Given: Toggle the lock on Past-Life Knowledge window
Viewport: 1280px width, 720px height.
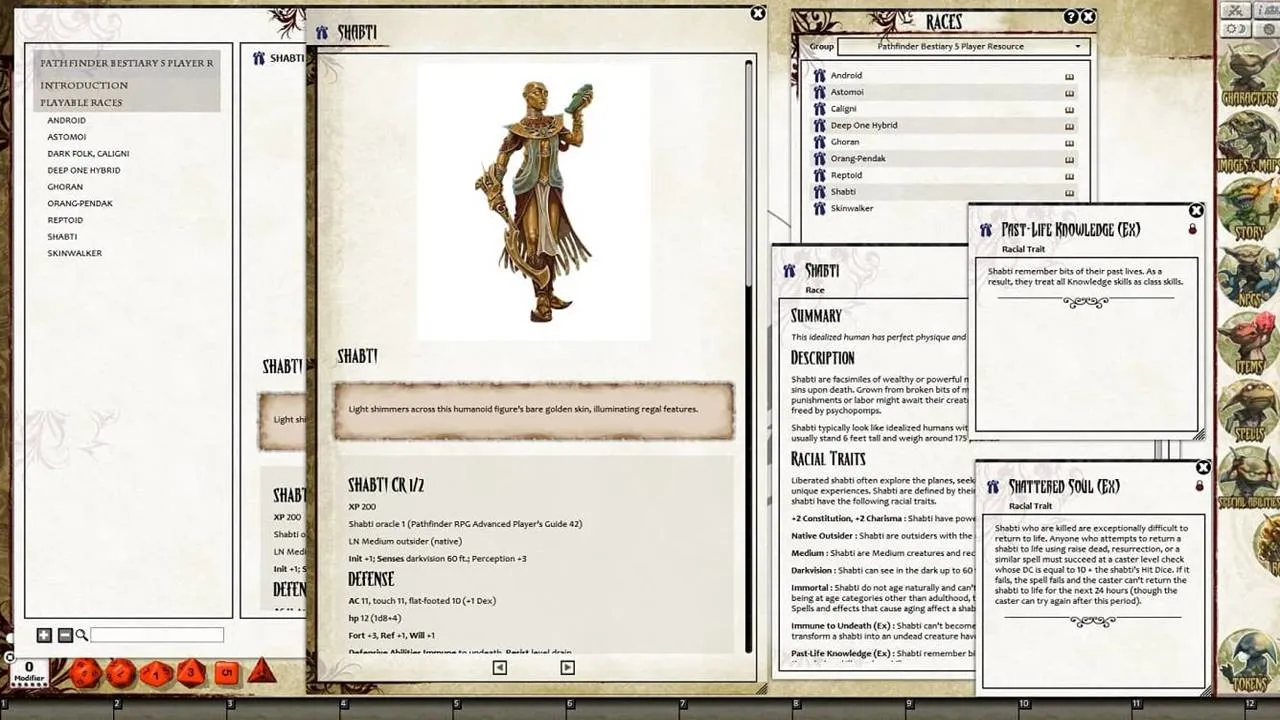Looking at the screenshot, I should (1192, 229).
